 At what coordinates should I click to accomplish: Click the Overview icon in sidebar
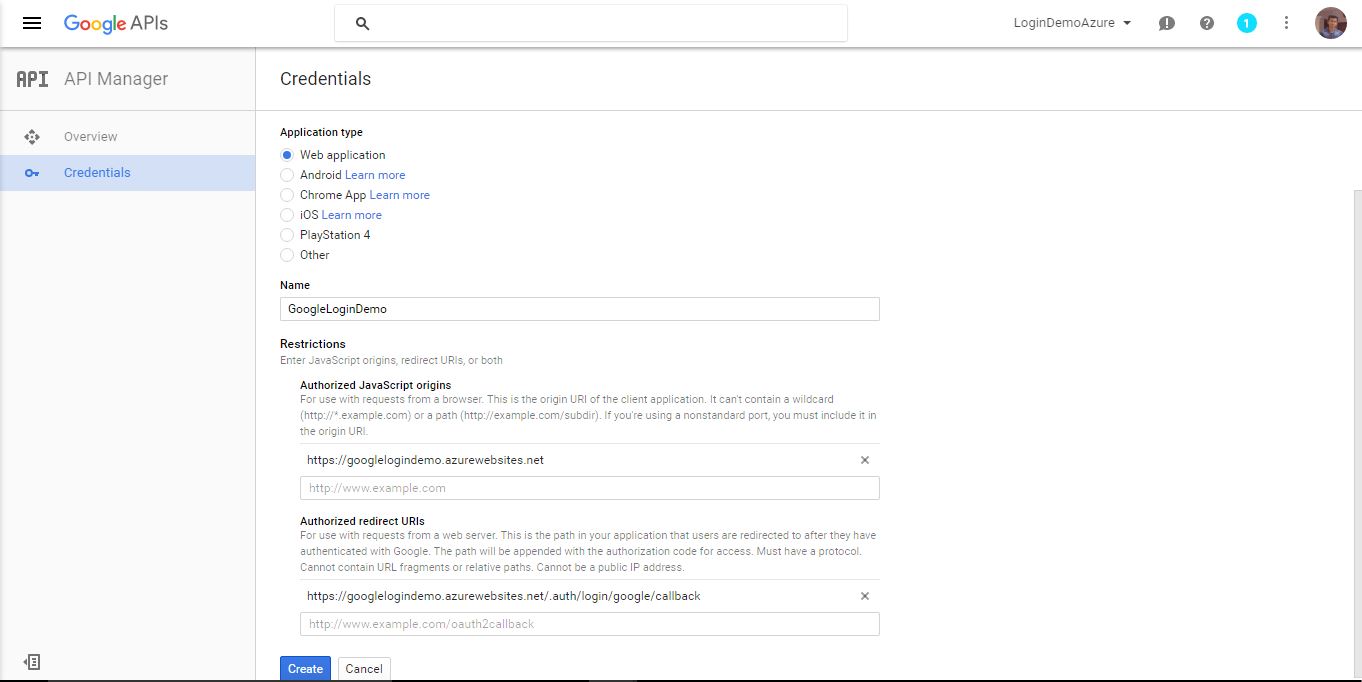tap(32, 137)
